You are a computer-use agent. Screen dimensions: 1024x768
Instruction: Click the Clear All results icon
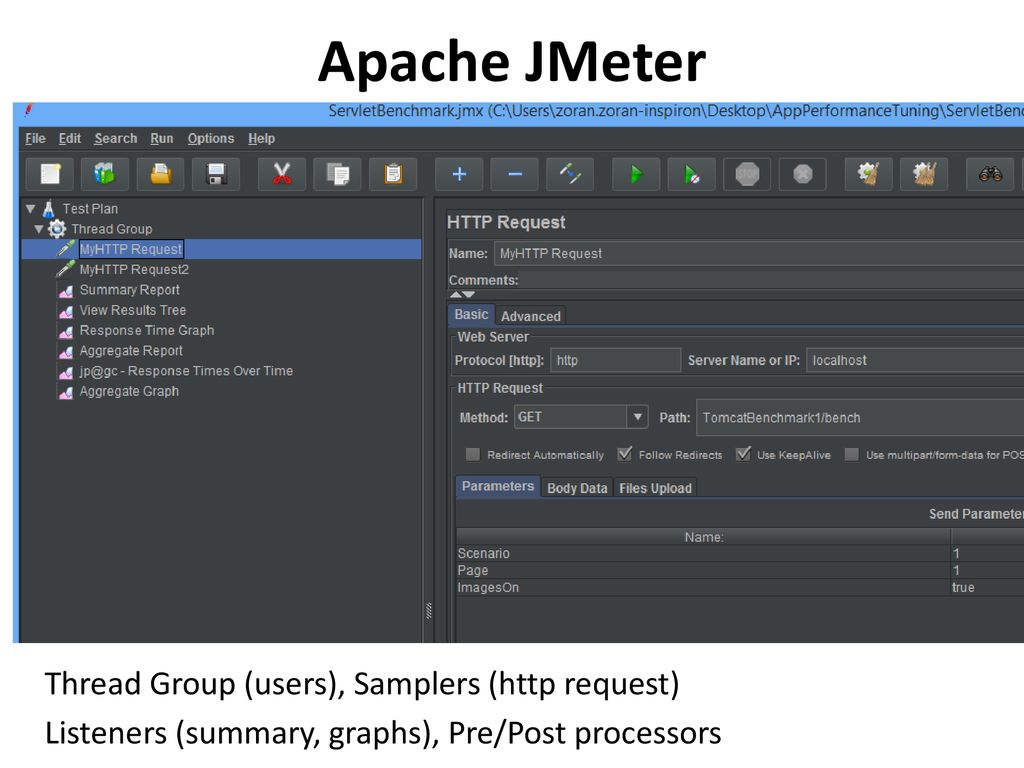(924, 174)
